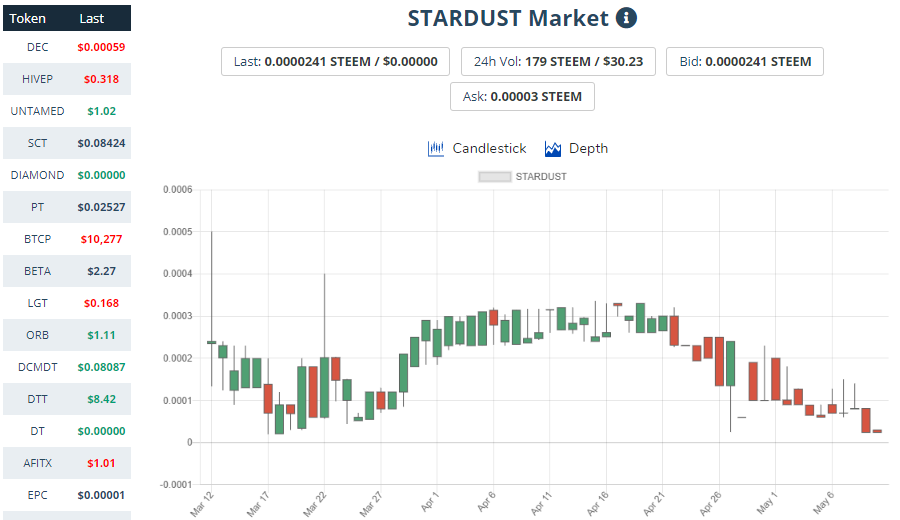
Task: Click the STARDUST legend label
Action: pos(541,177)
